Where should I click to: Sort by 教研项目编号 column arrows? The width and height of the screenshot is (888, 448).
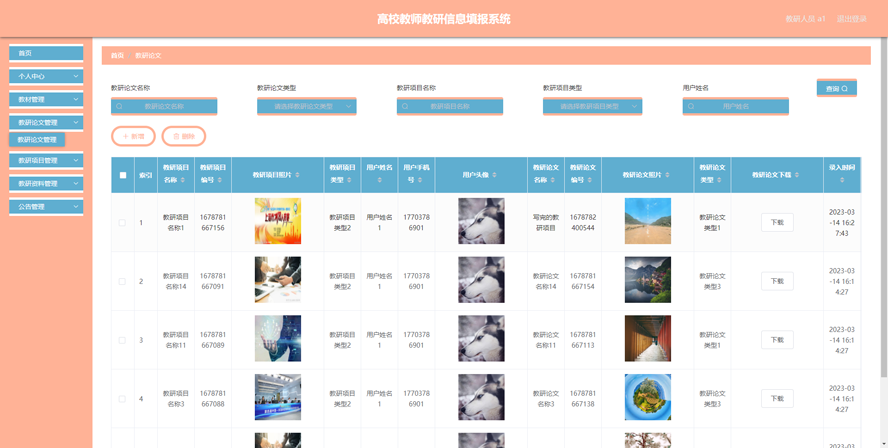219,180
